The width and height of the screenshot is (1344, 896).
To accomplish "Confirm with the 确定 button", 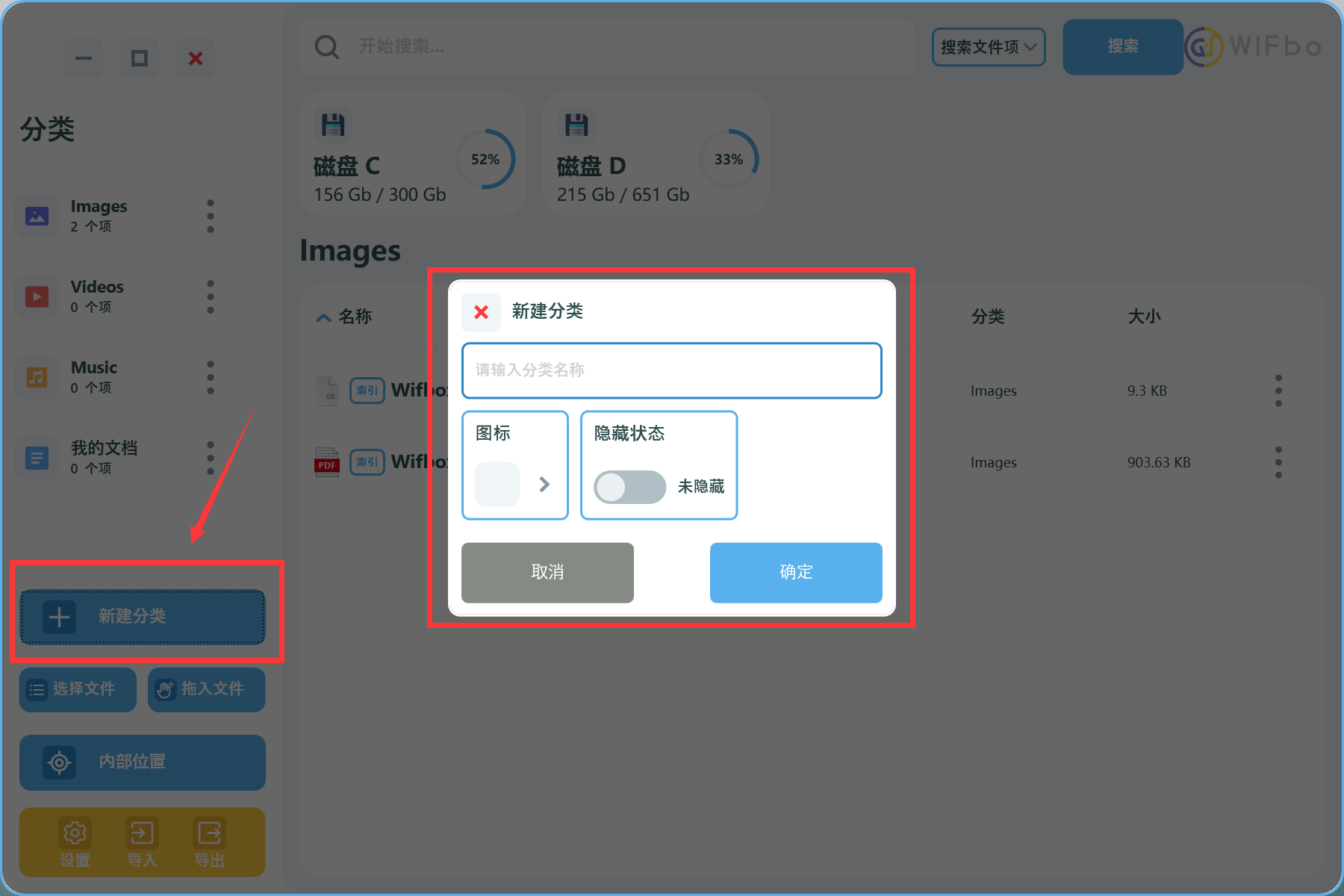I will tap(795, 572).
